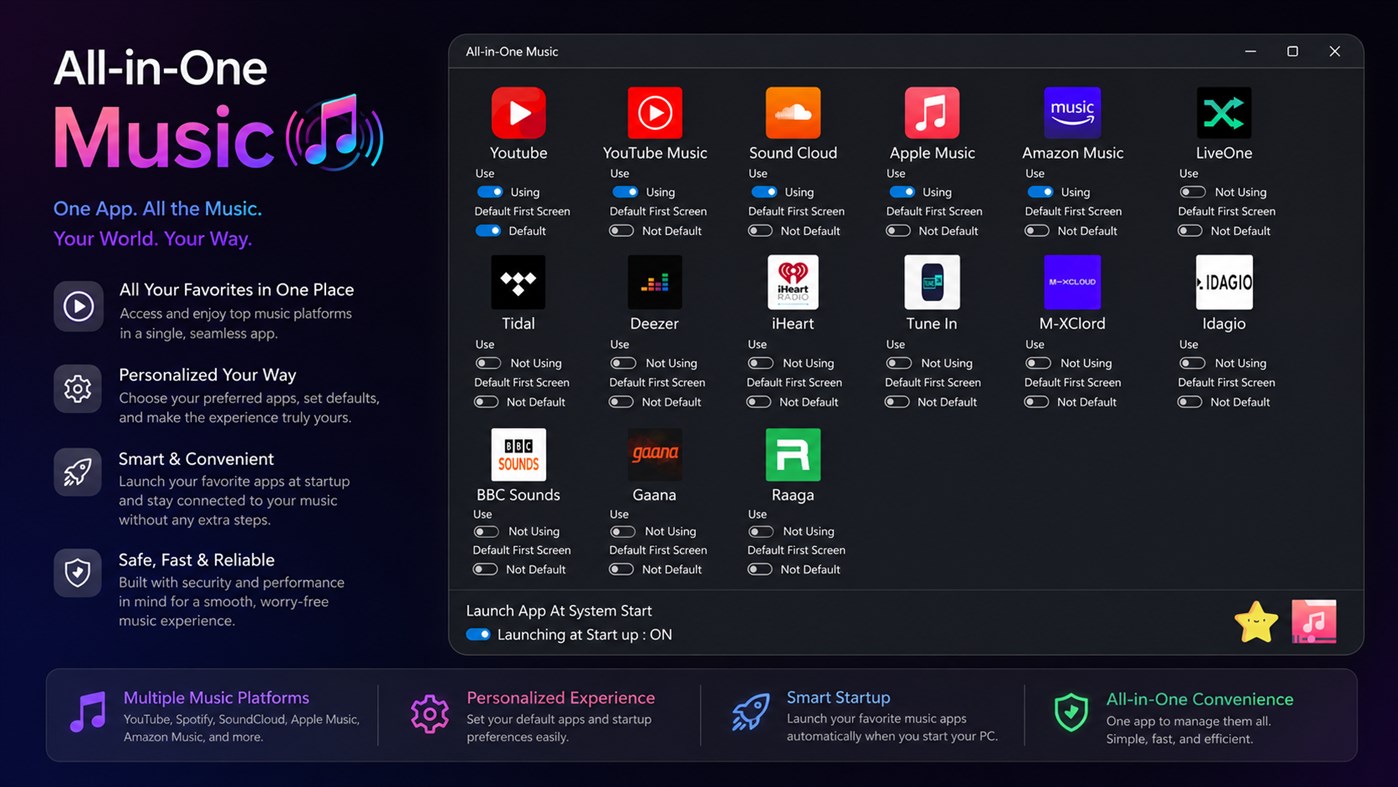Click the Gaana app icon

(655, 454)
